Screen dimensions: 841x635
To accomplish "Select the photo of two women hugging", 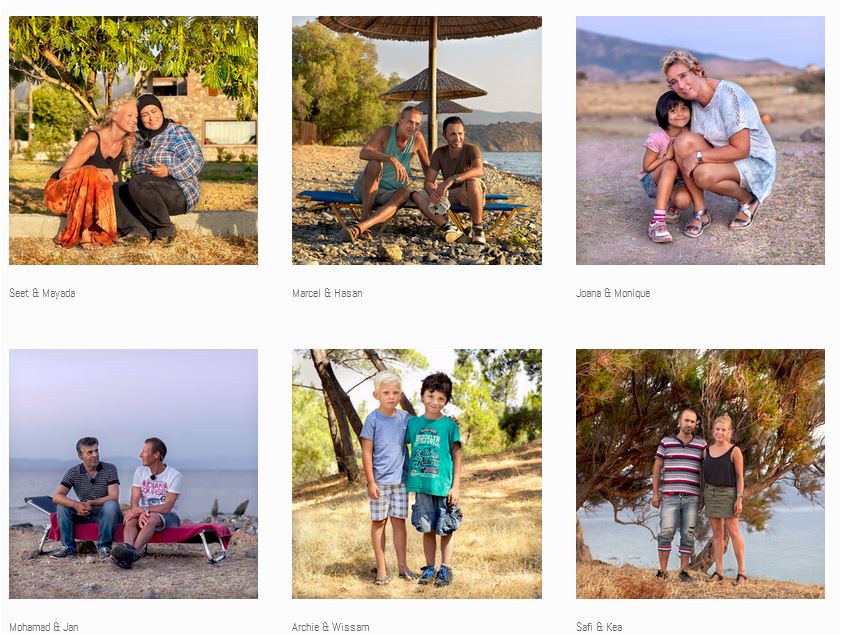I will (133, 140).
